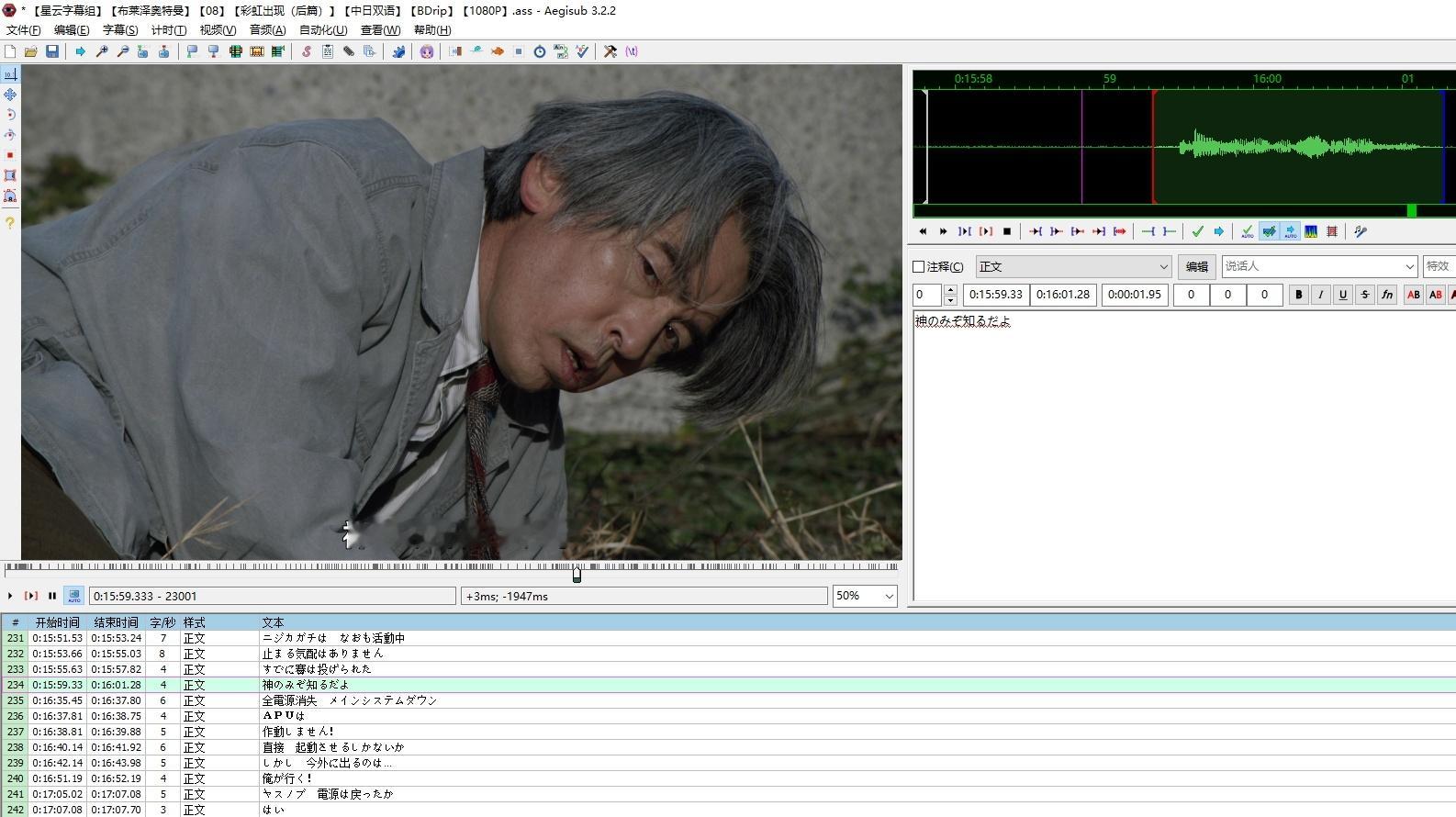Click start time field 0:15:59.33
The image size is (1456, 817).
[996, 295]
